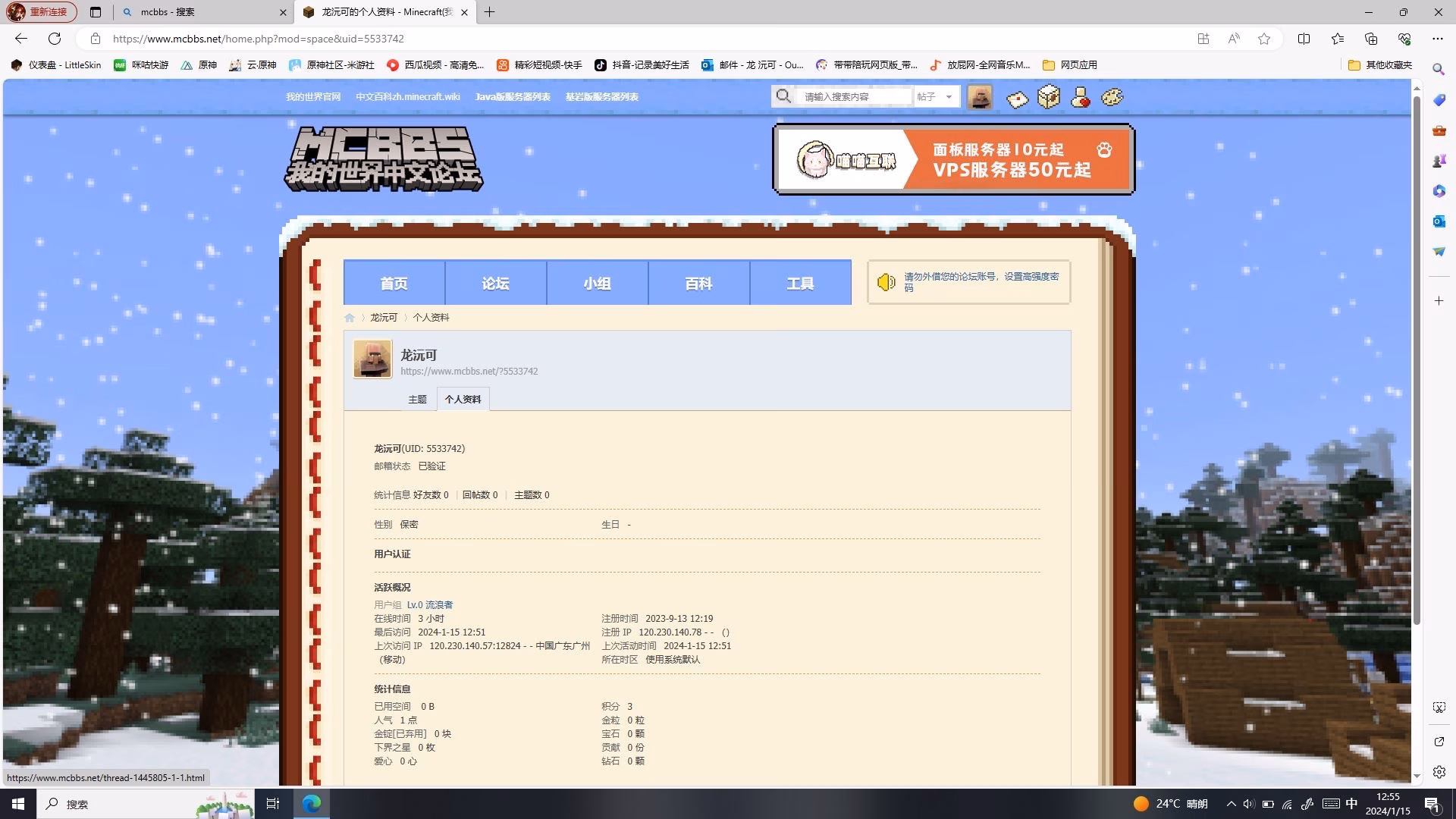The width and height of the screenshot is (1456, 819).
Task: Add page to favorites star icon
Action: [1263, 39]
